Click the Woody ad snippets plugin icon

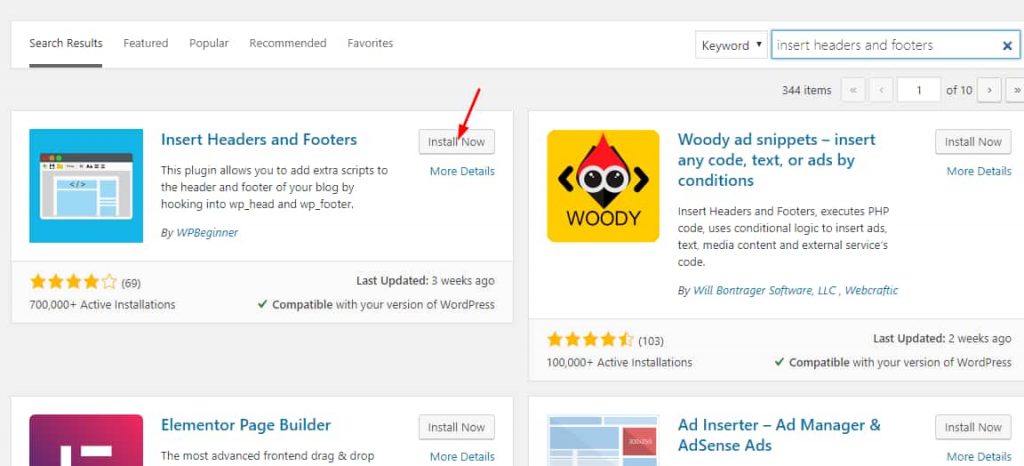click(x=603, y=186)
